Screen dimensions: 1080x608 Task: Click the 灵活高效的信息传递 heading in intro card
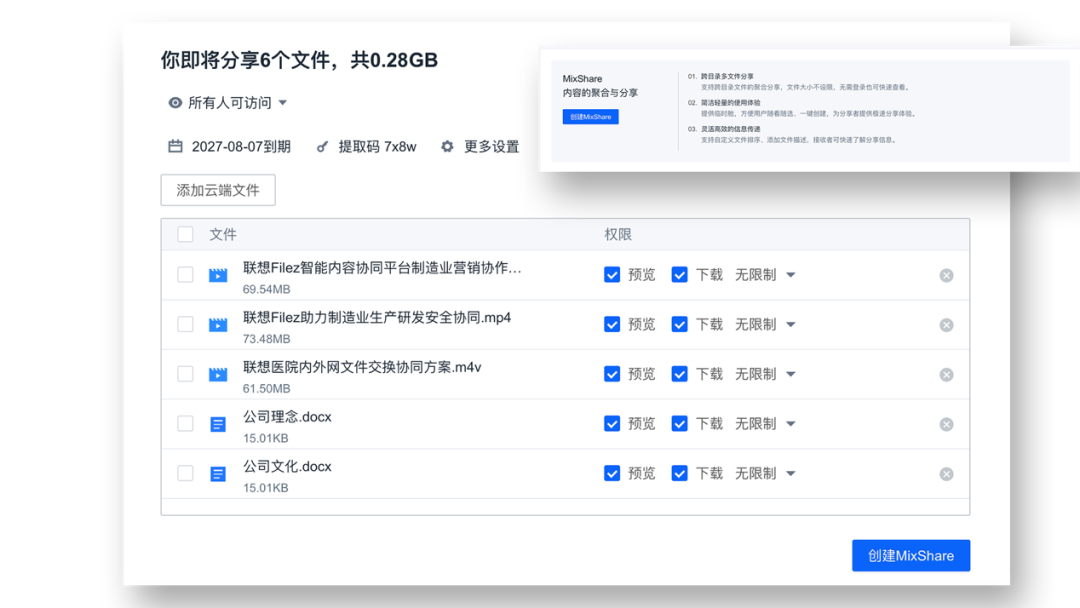coord(731,129)
